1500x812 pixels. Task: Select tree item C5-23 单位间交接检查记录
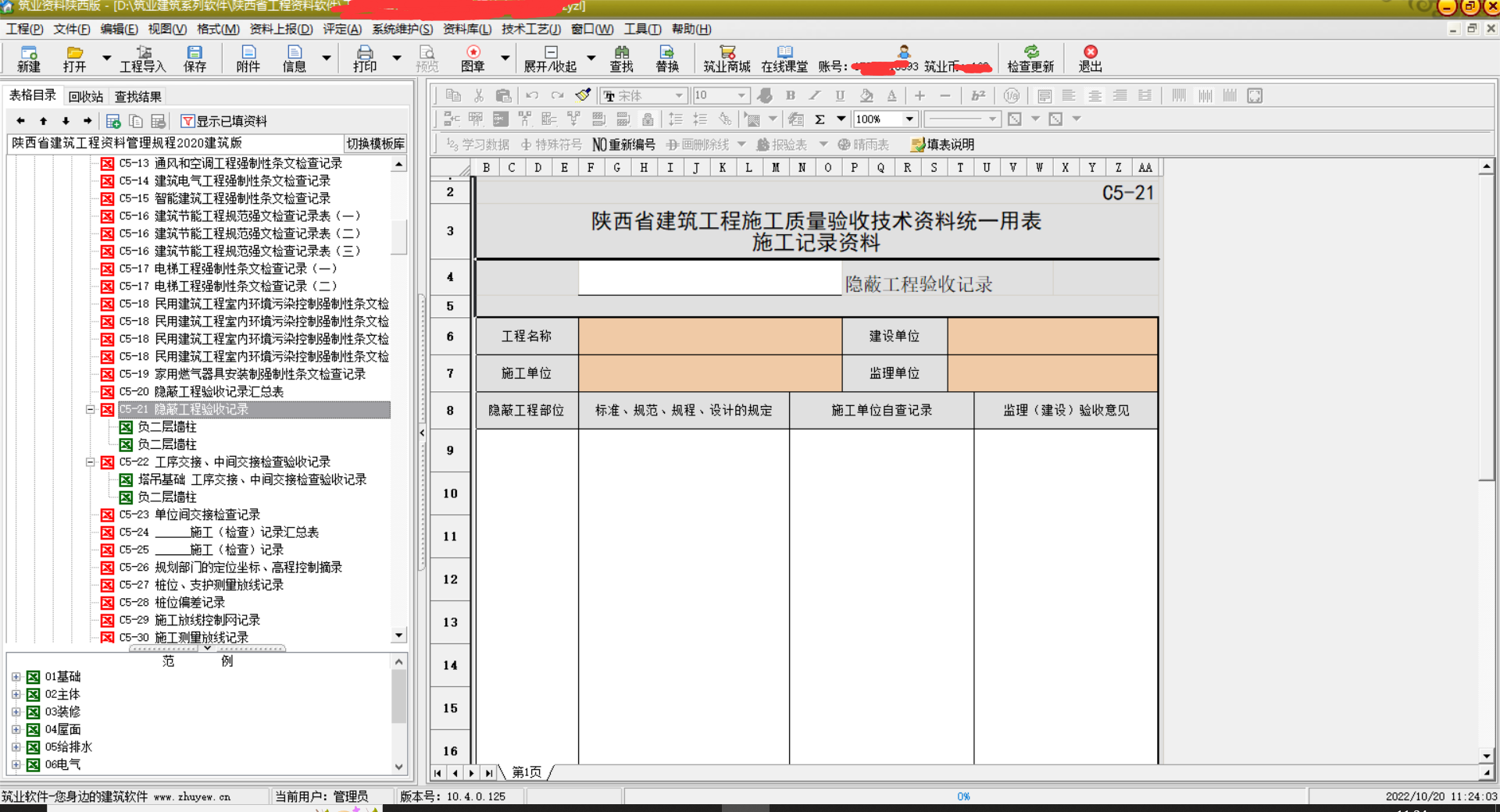click(189, 515)
